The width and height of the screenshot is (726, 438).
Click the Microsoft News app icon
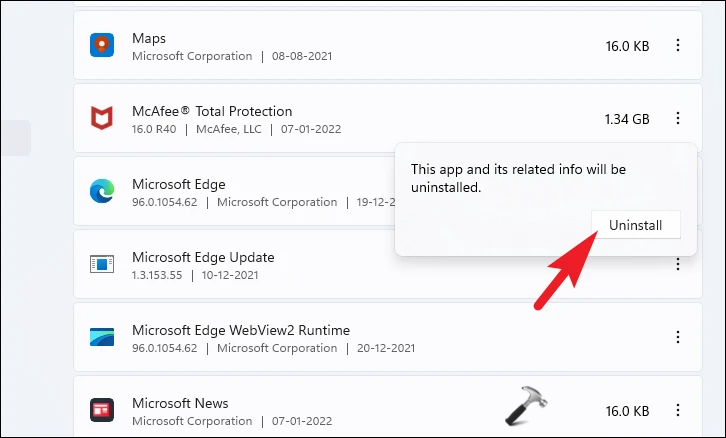[x=102, y=410]
